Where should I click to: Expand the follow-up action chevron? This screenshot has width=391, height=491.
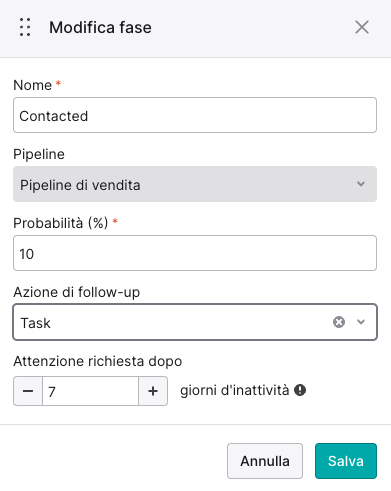click(x=361, y=322)
